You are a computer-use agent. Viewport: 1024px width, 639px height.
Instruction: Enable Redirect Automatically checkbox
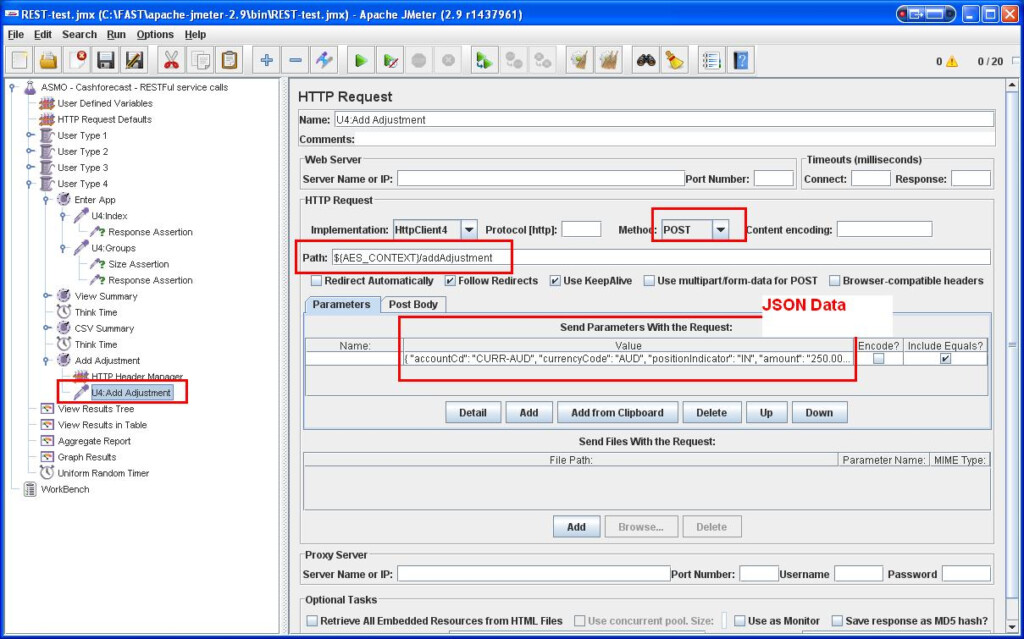[317, 281]
